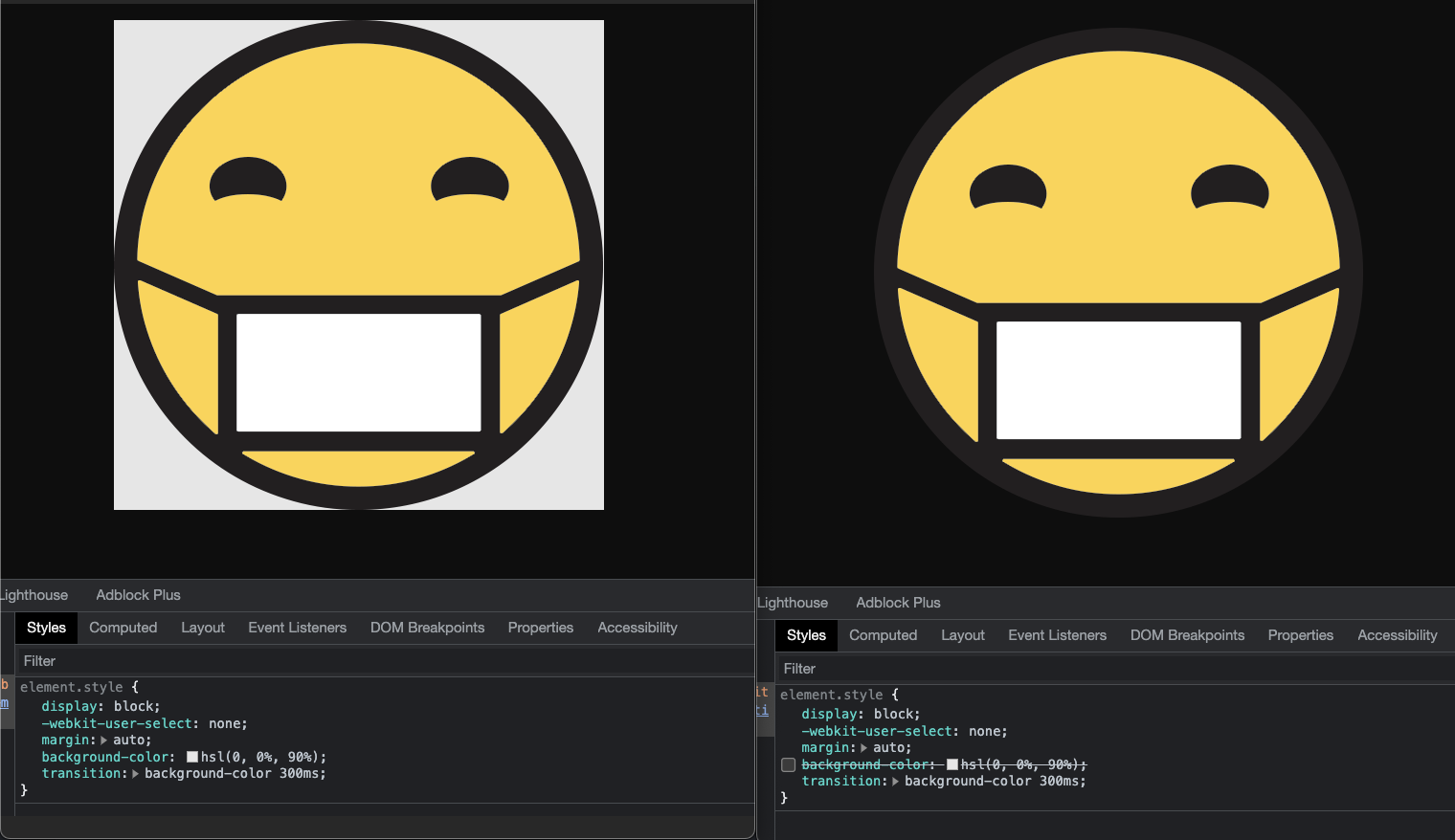Screen dimensions: 1455x840
Task: Open color picker from the hsl swatch
Action: tap(191, 756)
